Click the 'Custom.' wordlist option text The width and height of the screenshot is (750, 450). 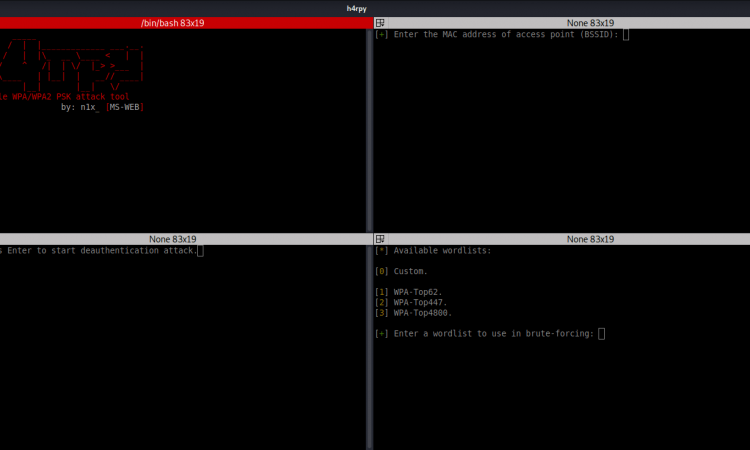tap(410, 271)
